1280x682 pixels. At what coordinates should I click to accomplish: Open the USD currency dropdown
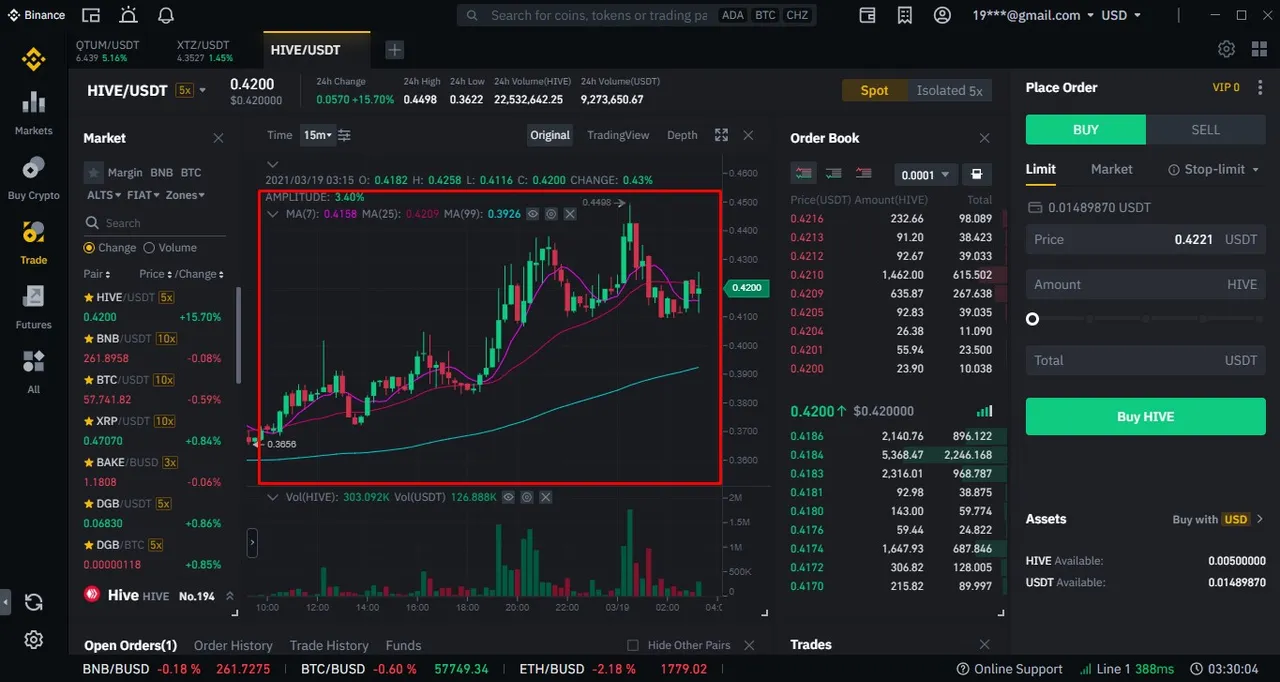(x=1121, y=15)
